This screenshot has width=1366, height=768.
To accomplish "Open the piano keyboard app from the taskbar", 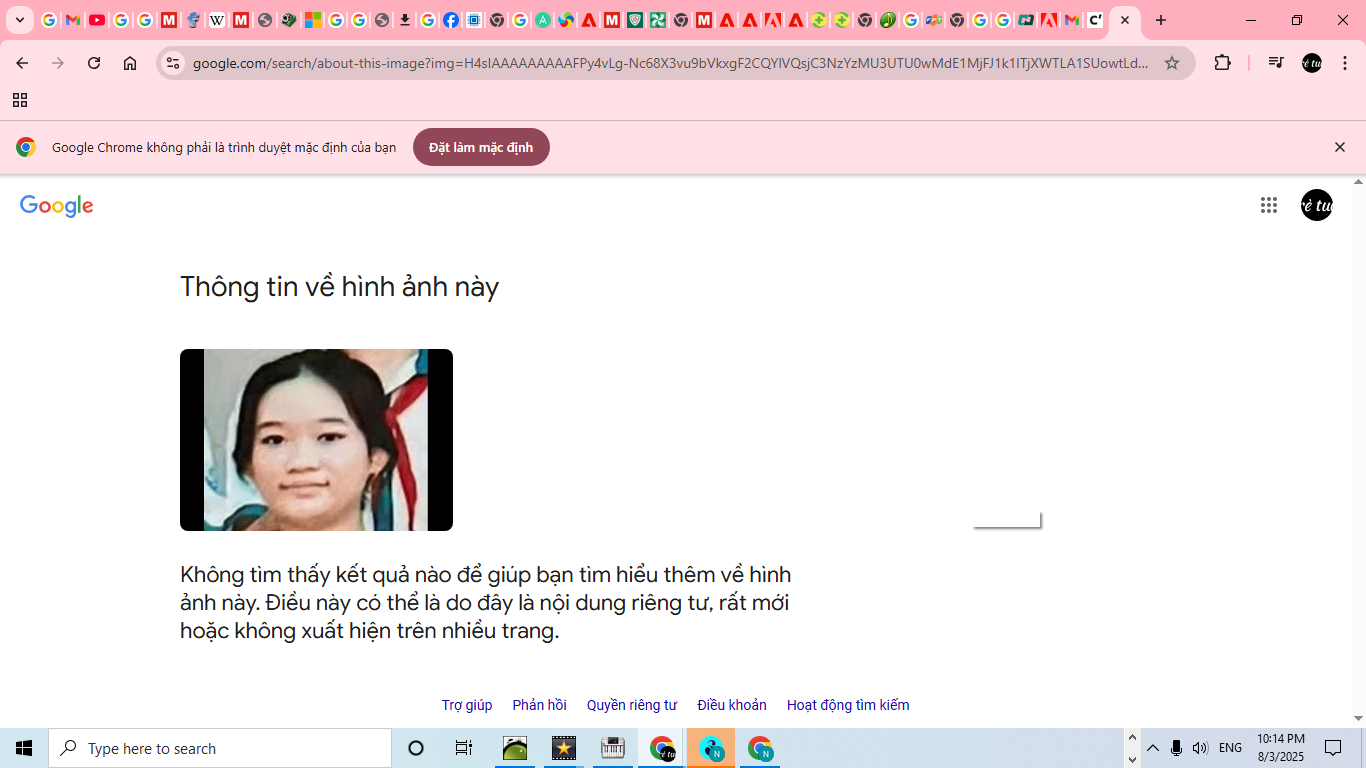I will click(x=612, y=747).
